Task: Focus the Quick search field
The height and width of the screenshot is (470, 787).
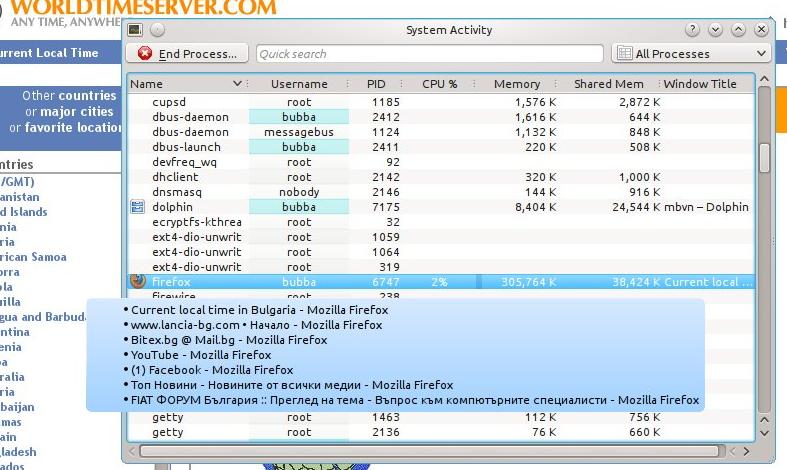Action: tap(430, 54)
